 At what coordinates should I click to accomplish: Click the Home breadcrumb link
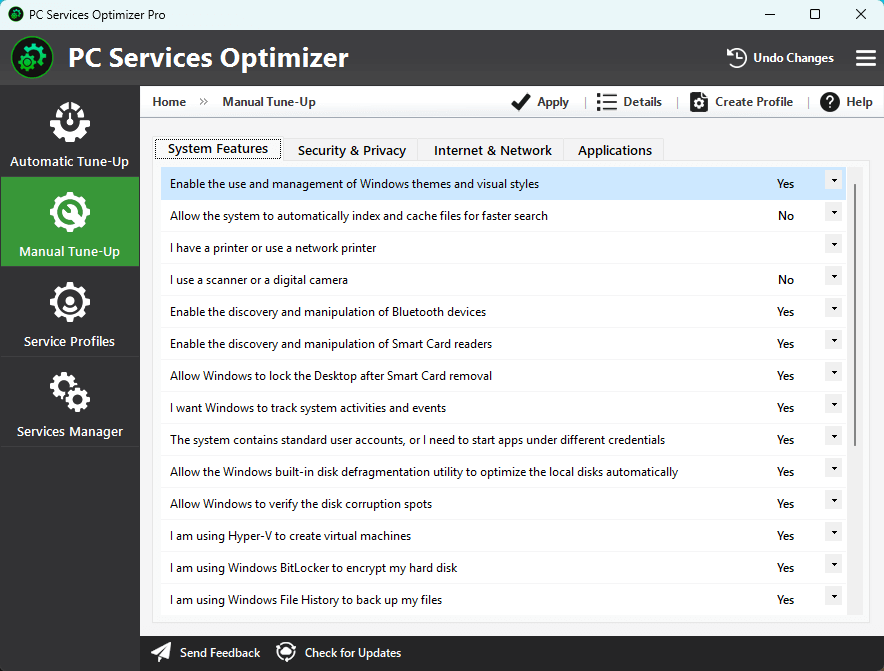pos(169,102)
